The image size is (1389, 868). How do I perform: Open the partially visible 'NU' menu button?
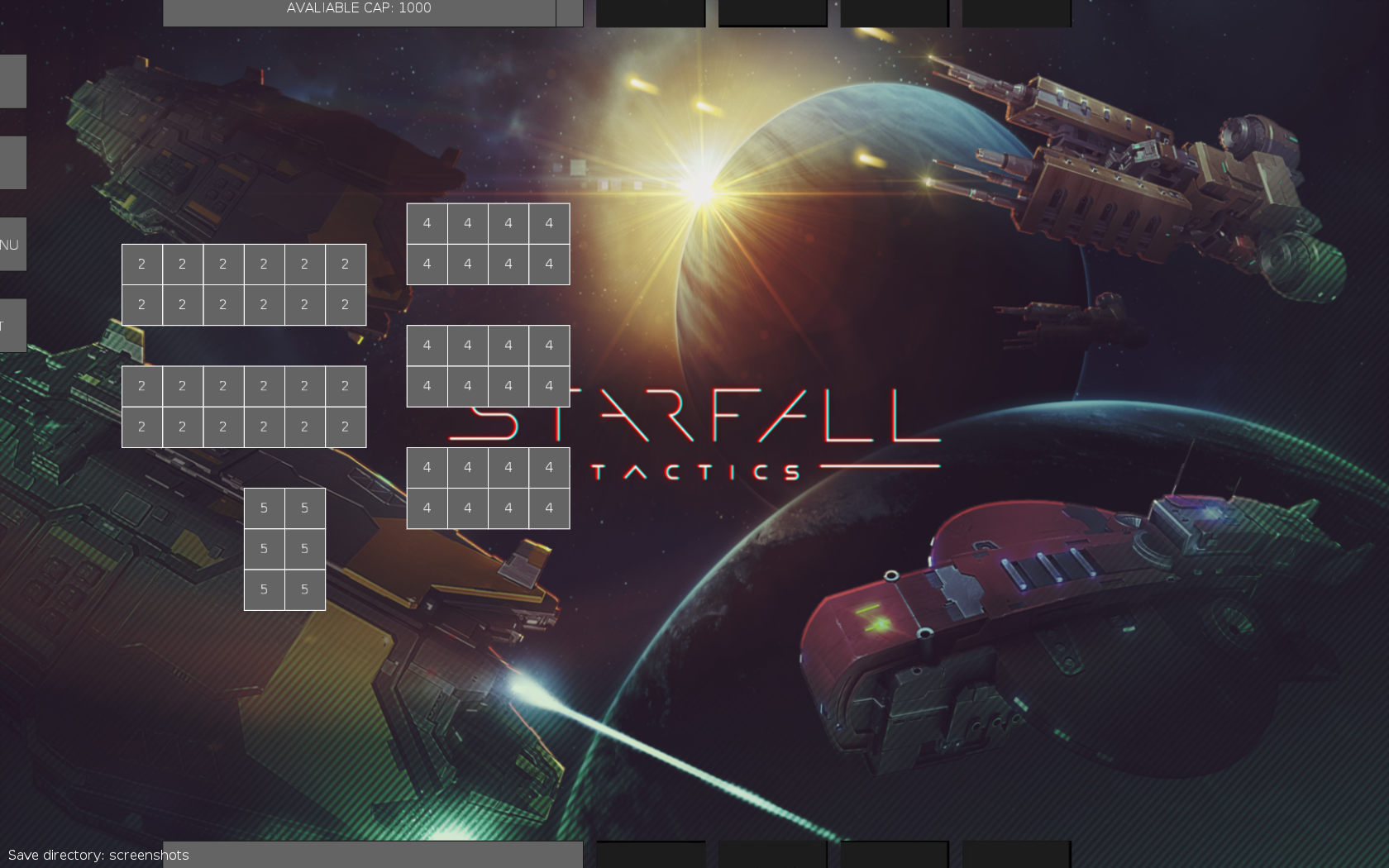[x=12, y=244]
